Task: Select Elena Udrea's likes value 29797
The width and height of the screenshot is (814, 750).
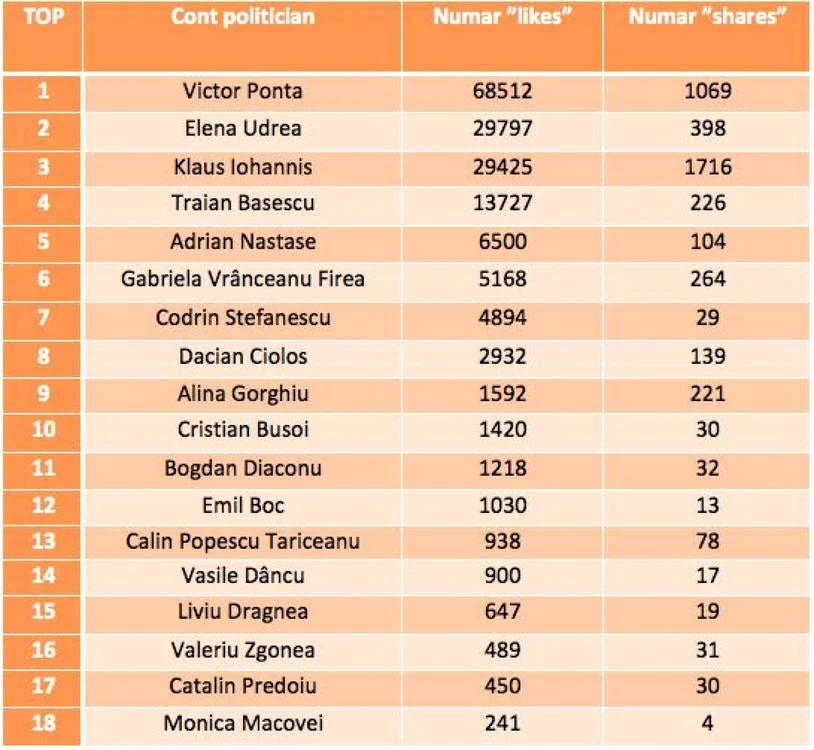Action: coord(502,129)
